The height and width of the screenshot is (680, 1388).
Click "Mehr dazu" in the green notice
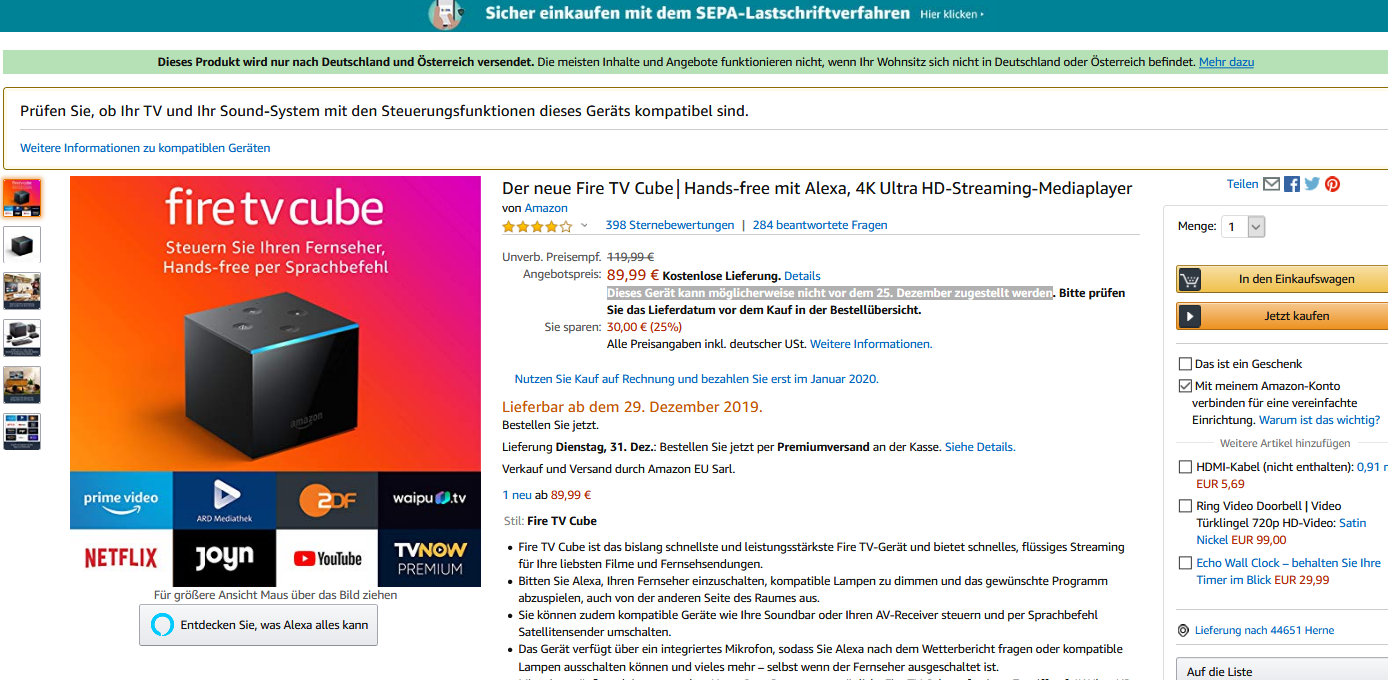click(x=1226, y=62)
